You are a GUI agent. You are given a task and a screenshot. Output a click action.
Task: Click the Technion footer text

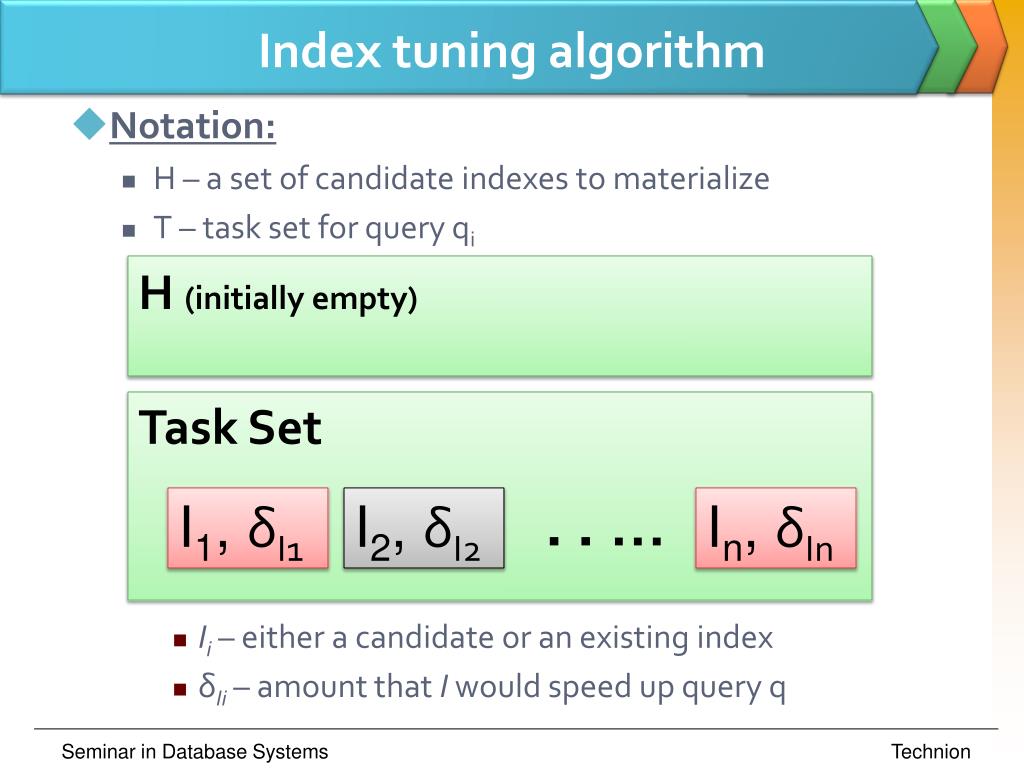(x=931, y=752)
